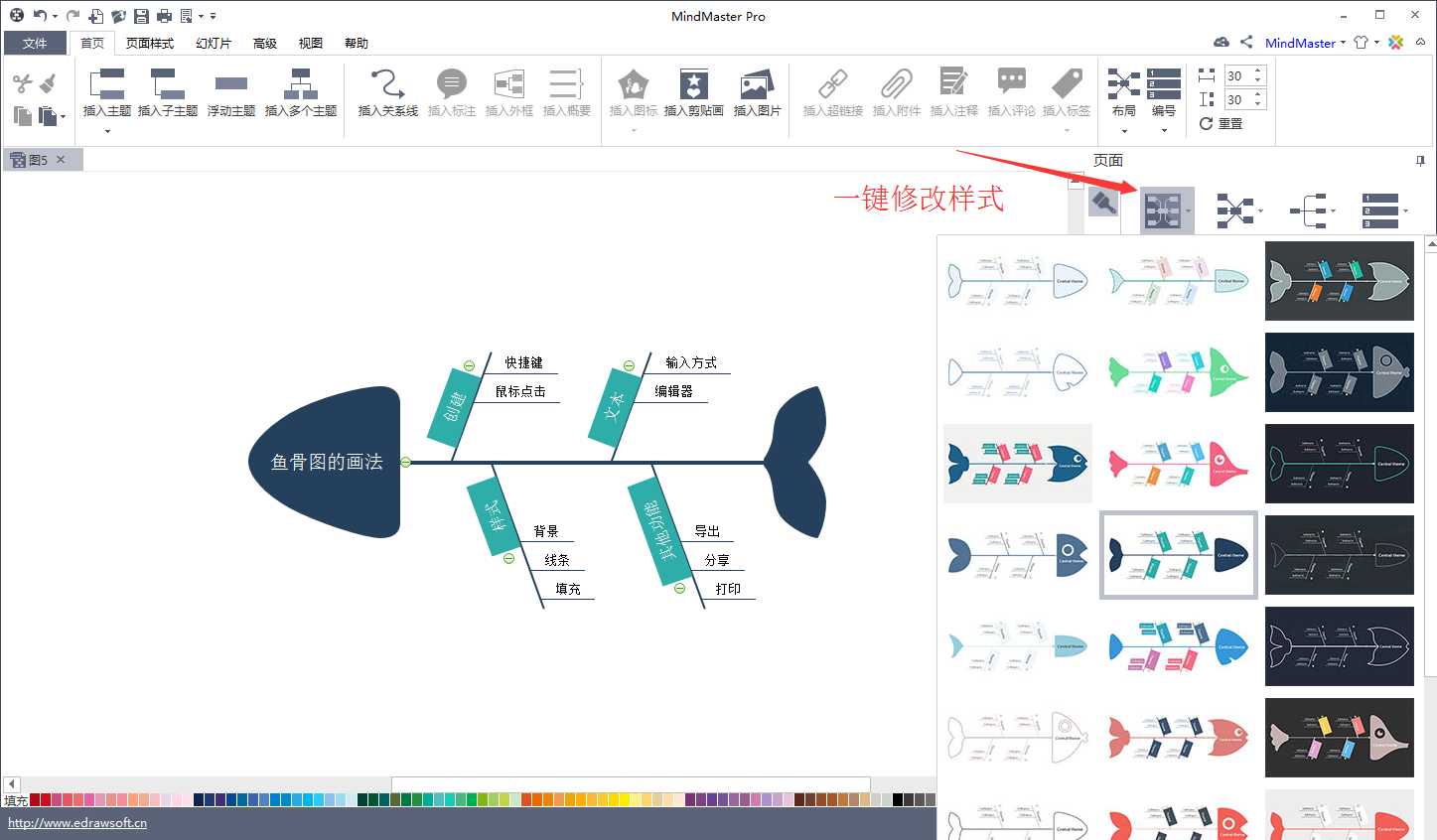Collapse the 创建 branch toggle
This screenshot has height=840, width=1437.
469,366
